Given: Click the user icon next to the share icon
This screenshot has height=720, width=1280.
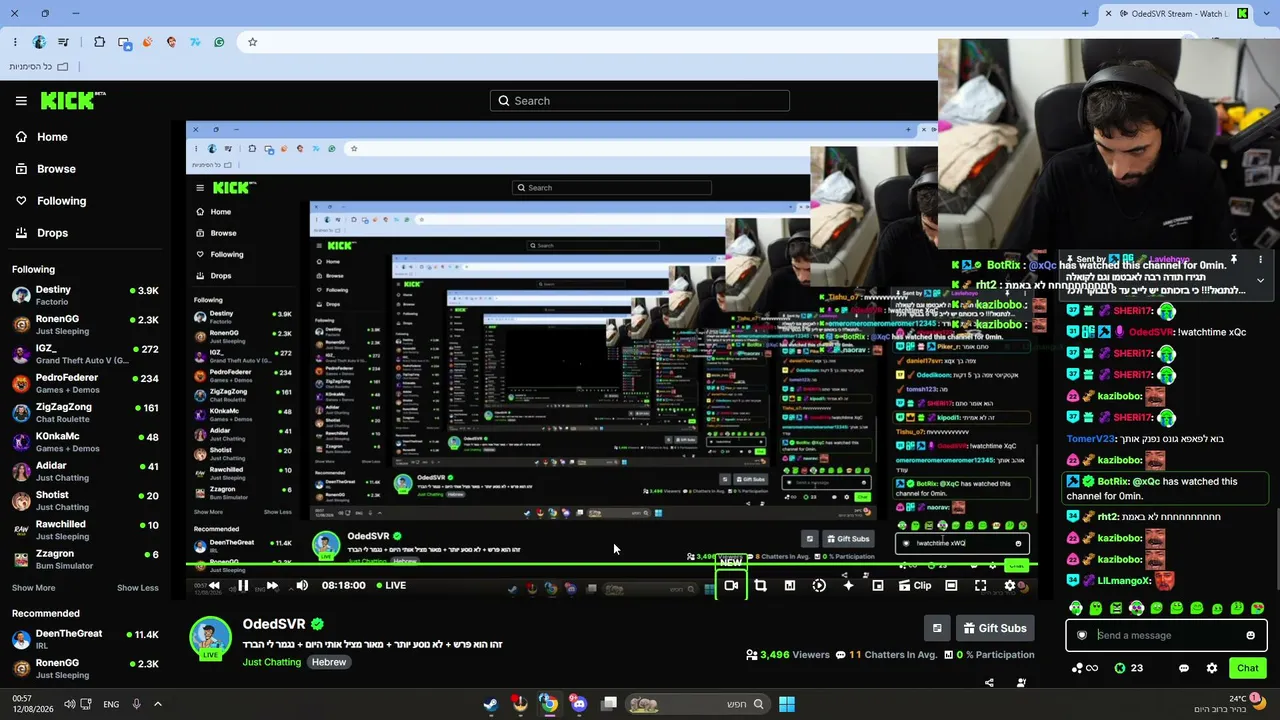Looking at the screenshot, I should point(1021,683).
